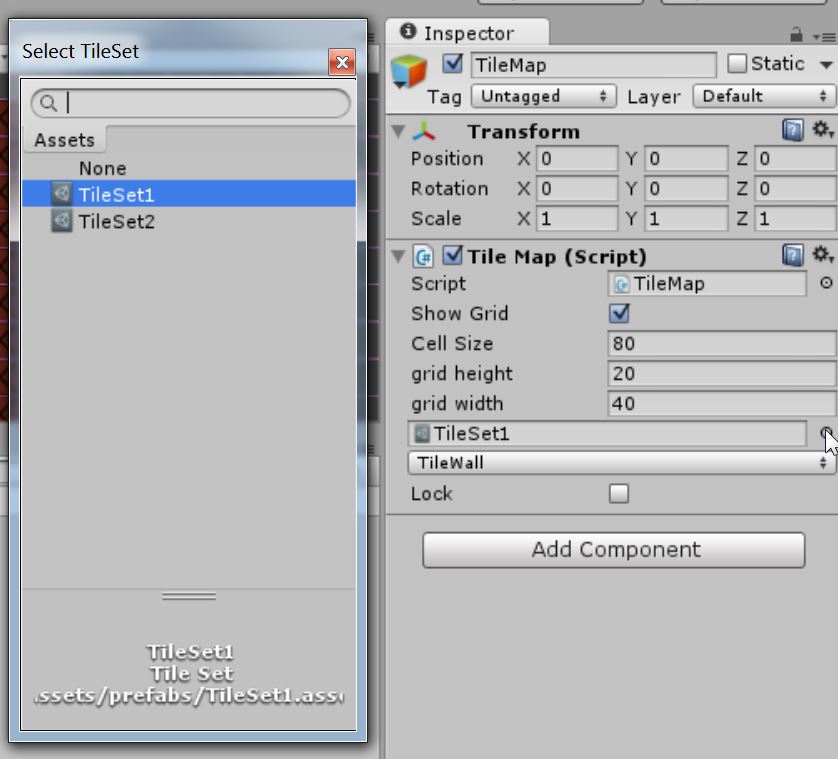Click the Transform axes icon

point(424,131)
